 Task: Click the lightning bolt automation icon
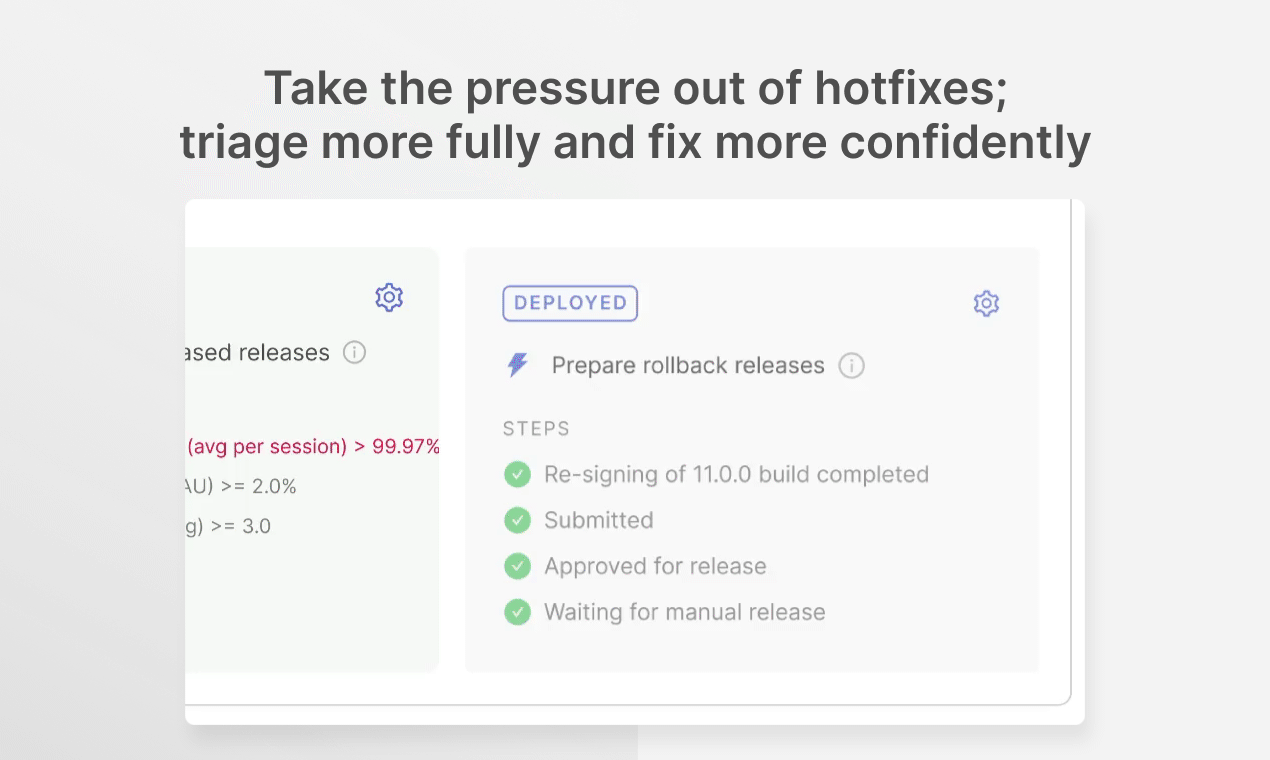[x=517, y=365]
